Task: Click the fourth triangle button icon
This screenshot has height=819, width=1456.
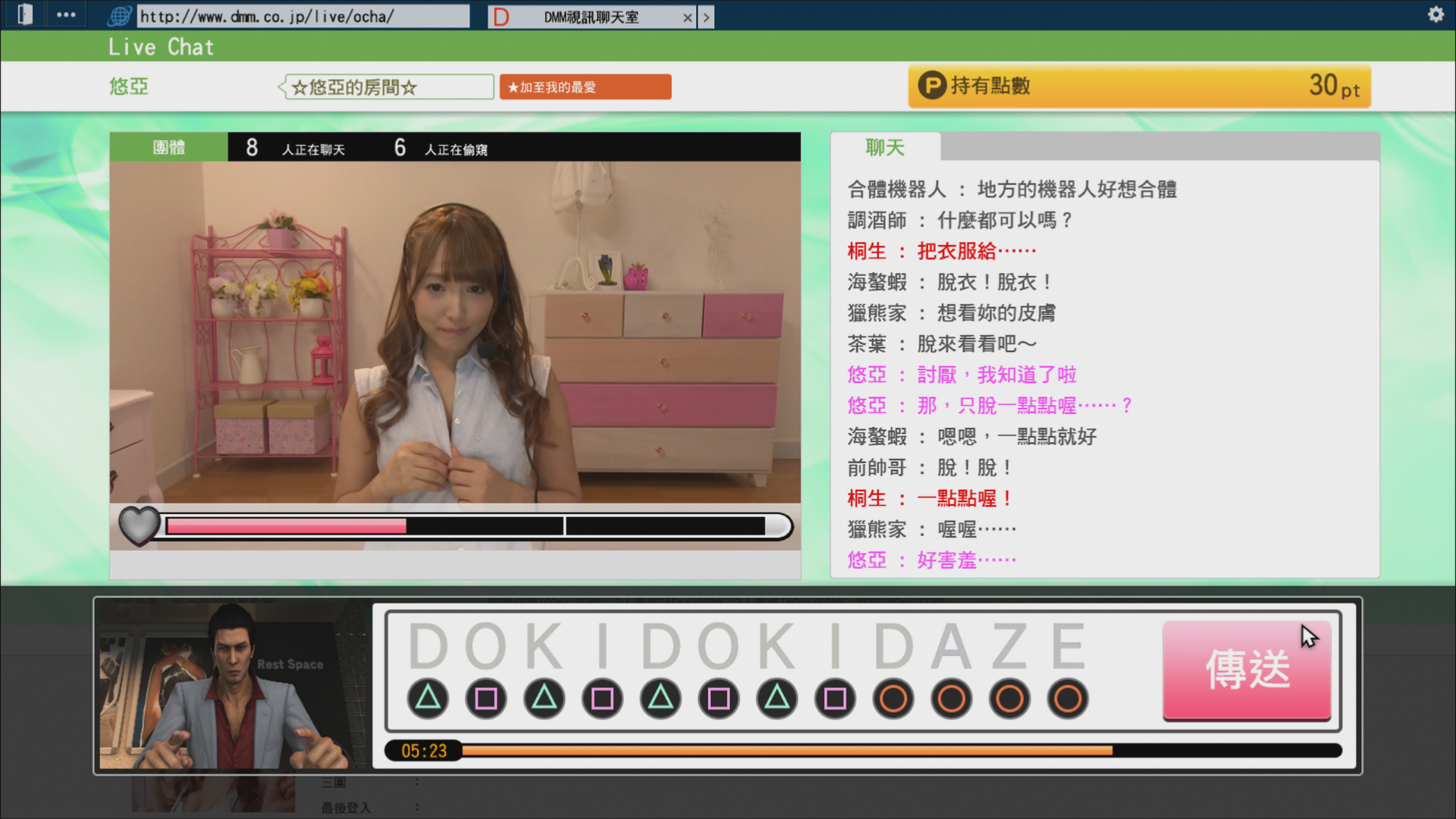Action: click(777, 698)
